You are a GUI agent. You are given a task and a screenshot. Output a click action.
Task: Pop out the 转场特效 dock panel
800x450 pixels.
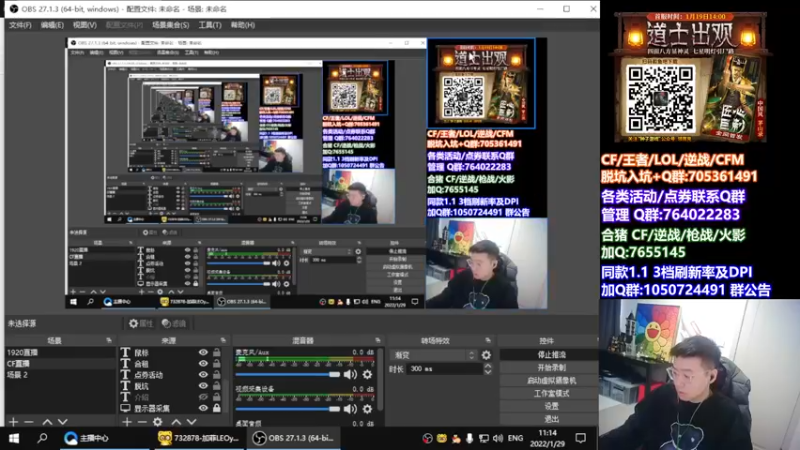(488, 340)
